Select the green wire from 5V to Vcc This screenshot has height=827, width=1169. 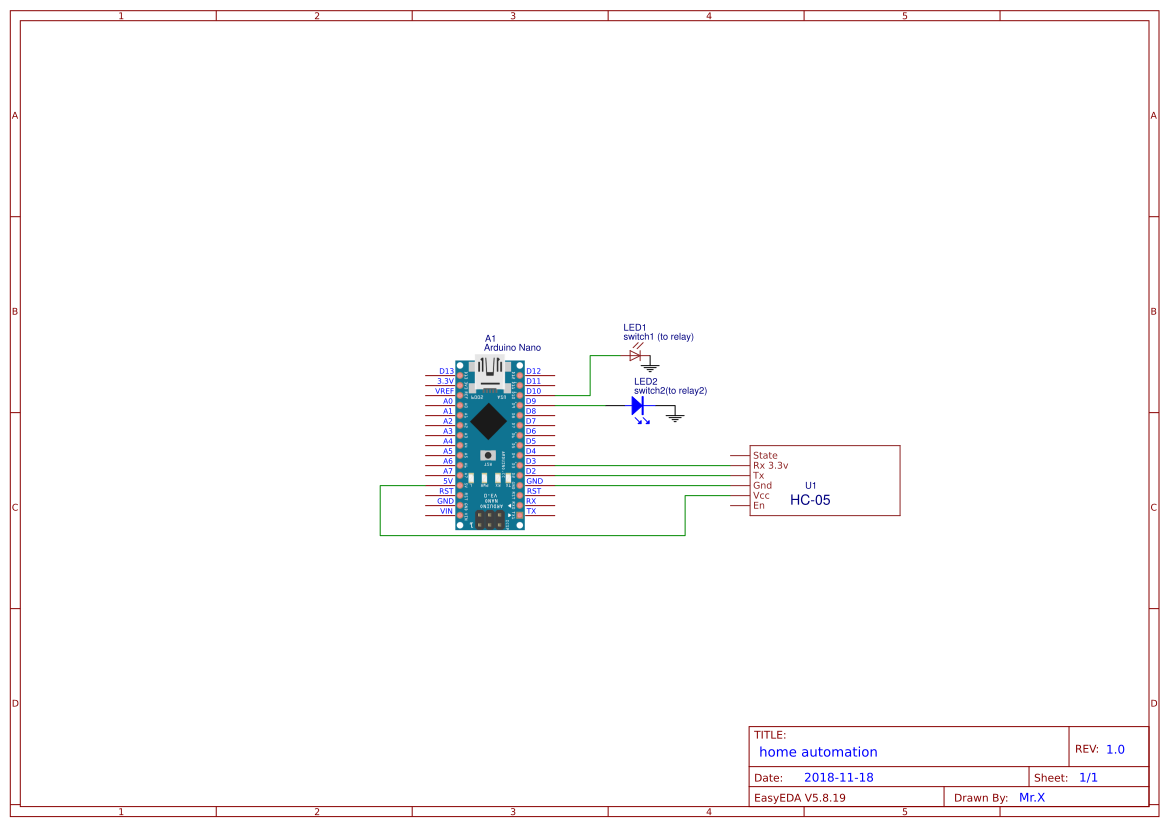click(x=532, y=535)
